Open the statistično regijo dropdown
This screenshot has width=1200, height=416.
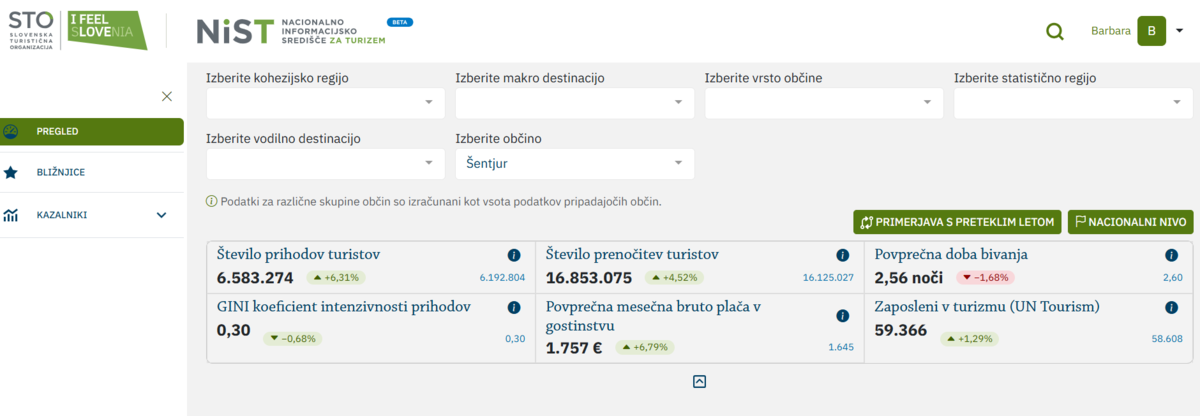(1073, 102)
